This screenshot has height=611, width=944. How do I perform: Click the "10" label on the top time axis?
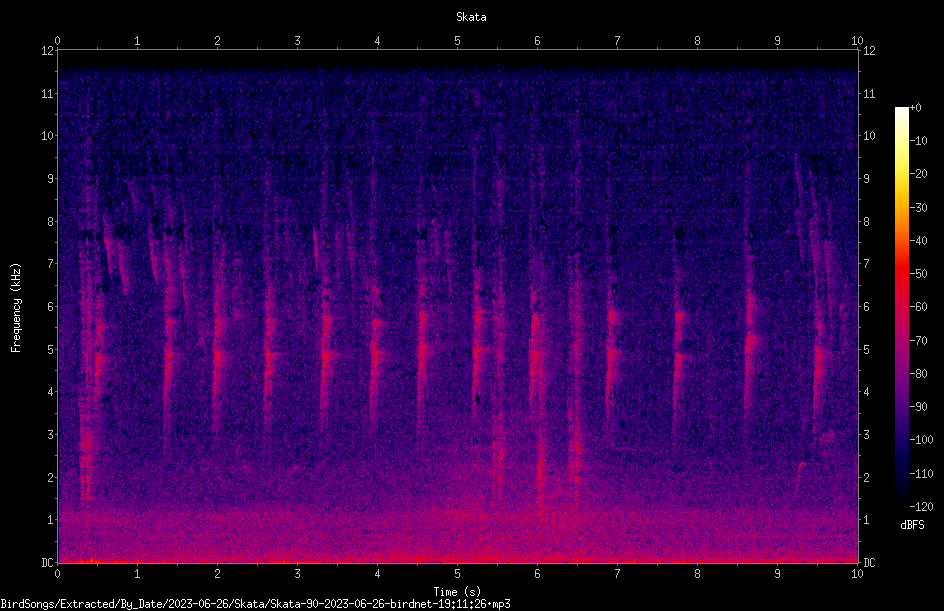click(x=857, y=40)
